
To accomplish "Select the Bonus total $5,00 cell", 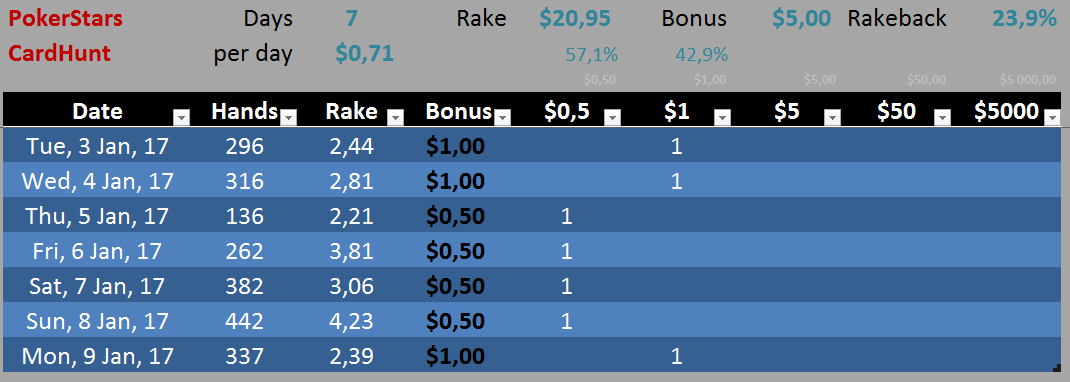I will click(x=801, y=18).
